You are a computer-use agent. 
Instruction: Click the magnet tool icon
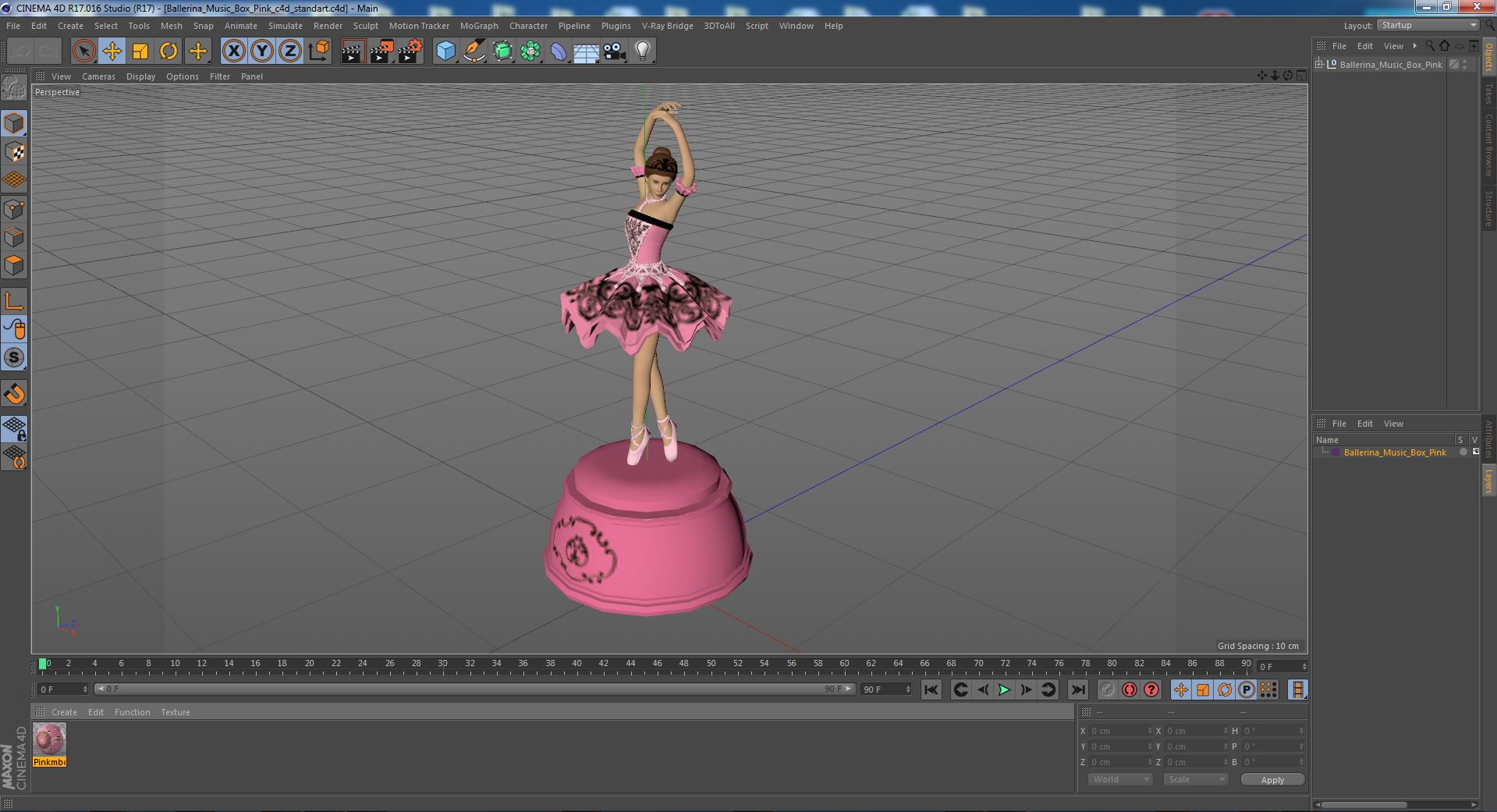(x=14, y=394)
